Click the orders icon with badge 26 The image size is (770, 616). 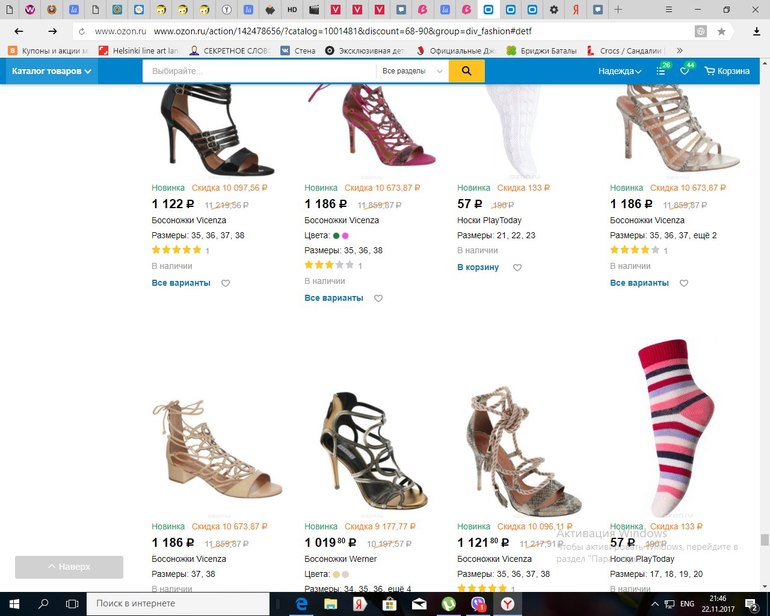point(662,71)
